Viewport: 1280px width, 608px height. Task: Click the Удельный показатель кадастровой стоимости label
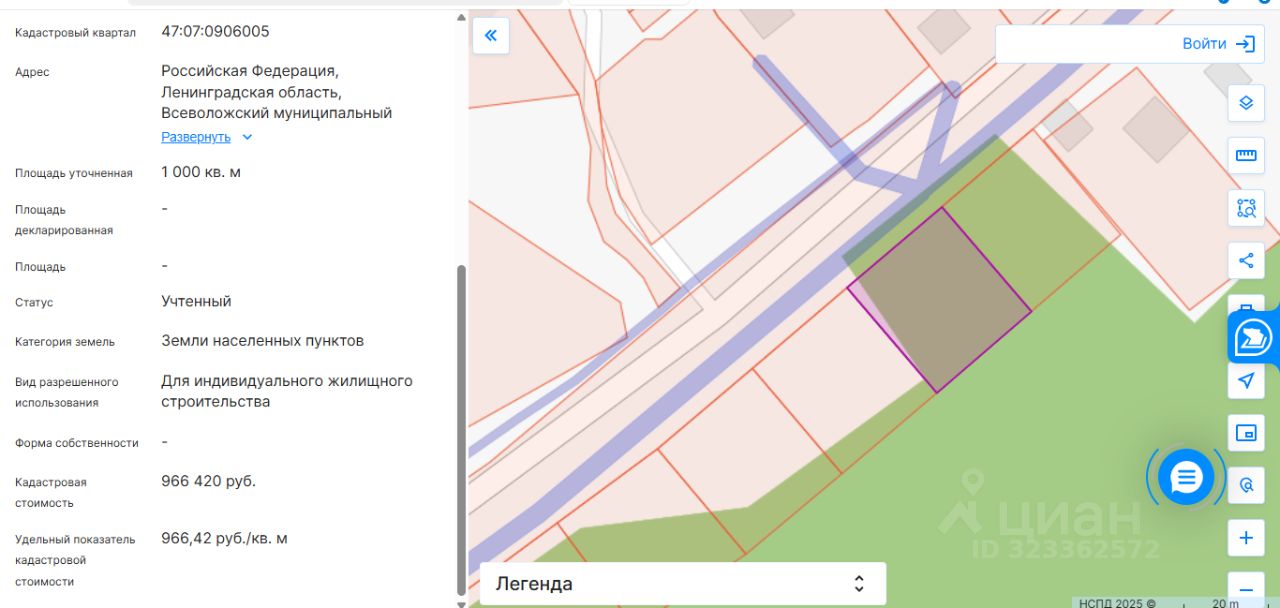pos(75,560)
